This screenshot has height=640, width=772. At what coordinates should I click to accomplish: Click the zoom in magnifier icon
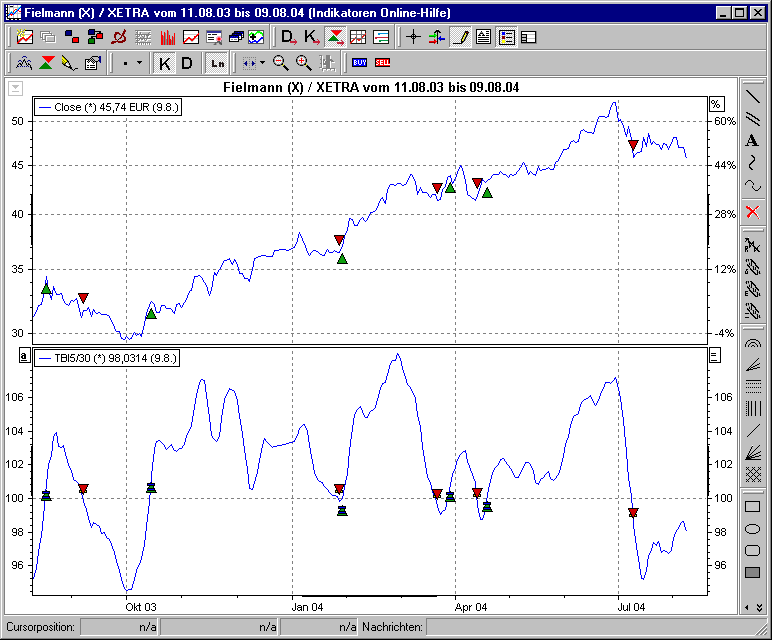click(303, 63)
